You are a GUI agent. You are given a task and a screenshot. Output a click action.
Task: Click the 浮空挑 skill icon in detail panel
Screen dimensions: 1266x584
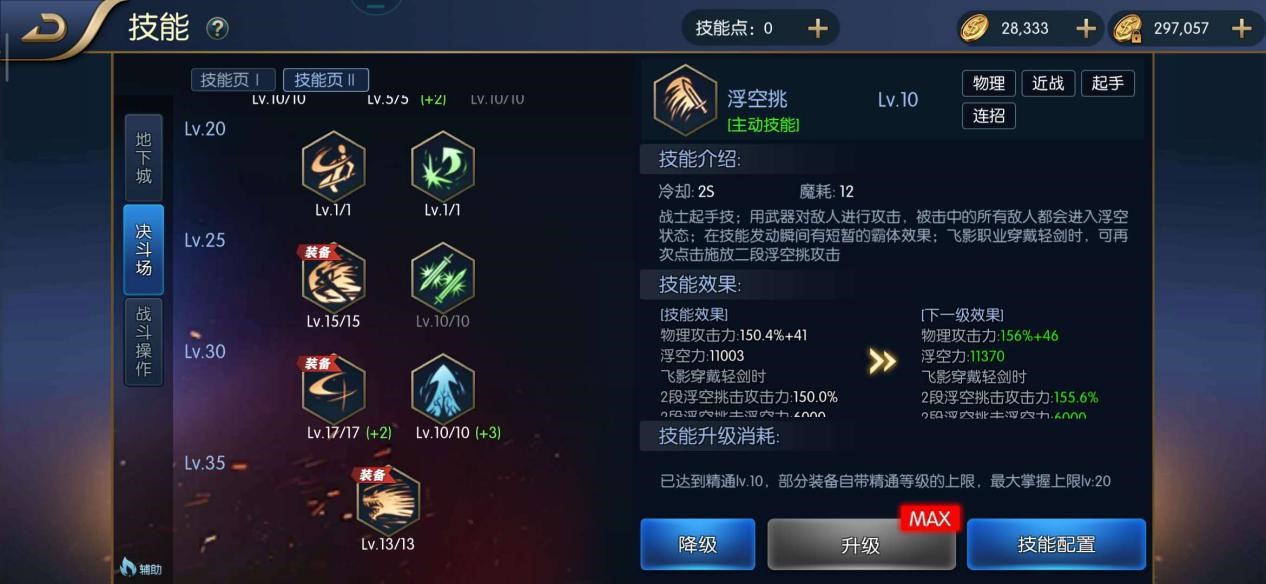click(685, 99)
